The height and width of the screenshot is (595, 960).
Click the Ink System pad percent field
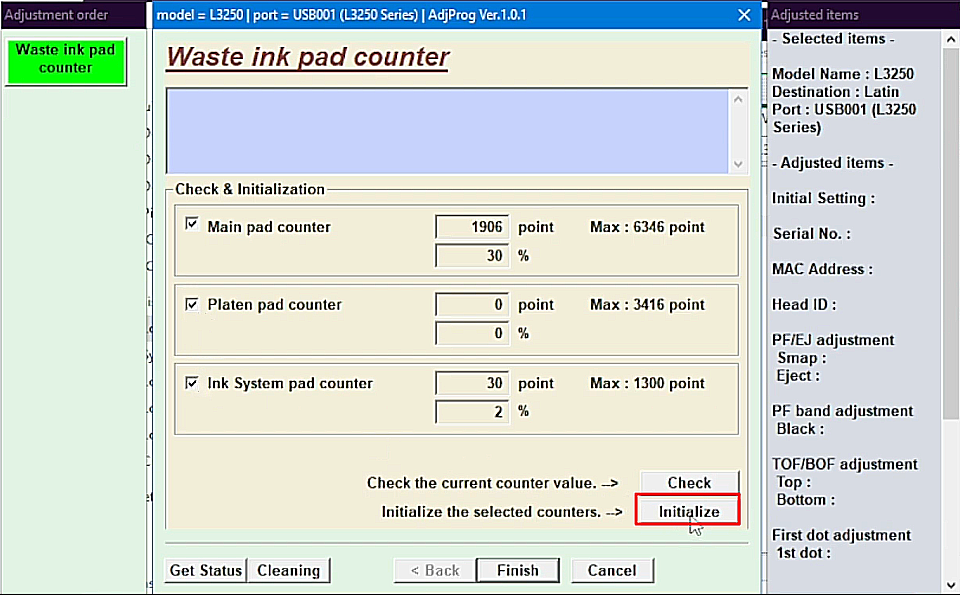pyautogui.click(x=471, y=411)
